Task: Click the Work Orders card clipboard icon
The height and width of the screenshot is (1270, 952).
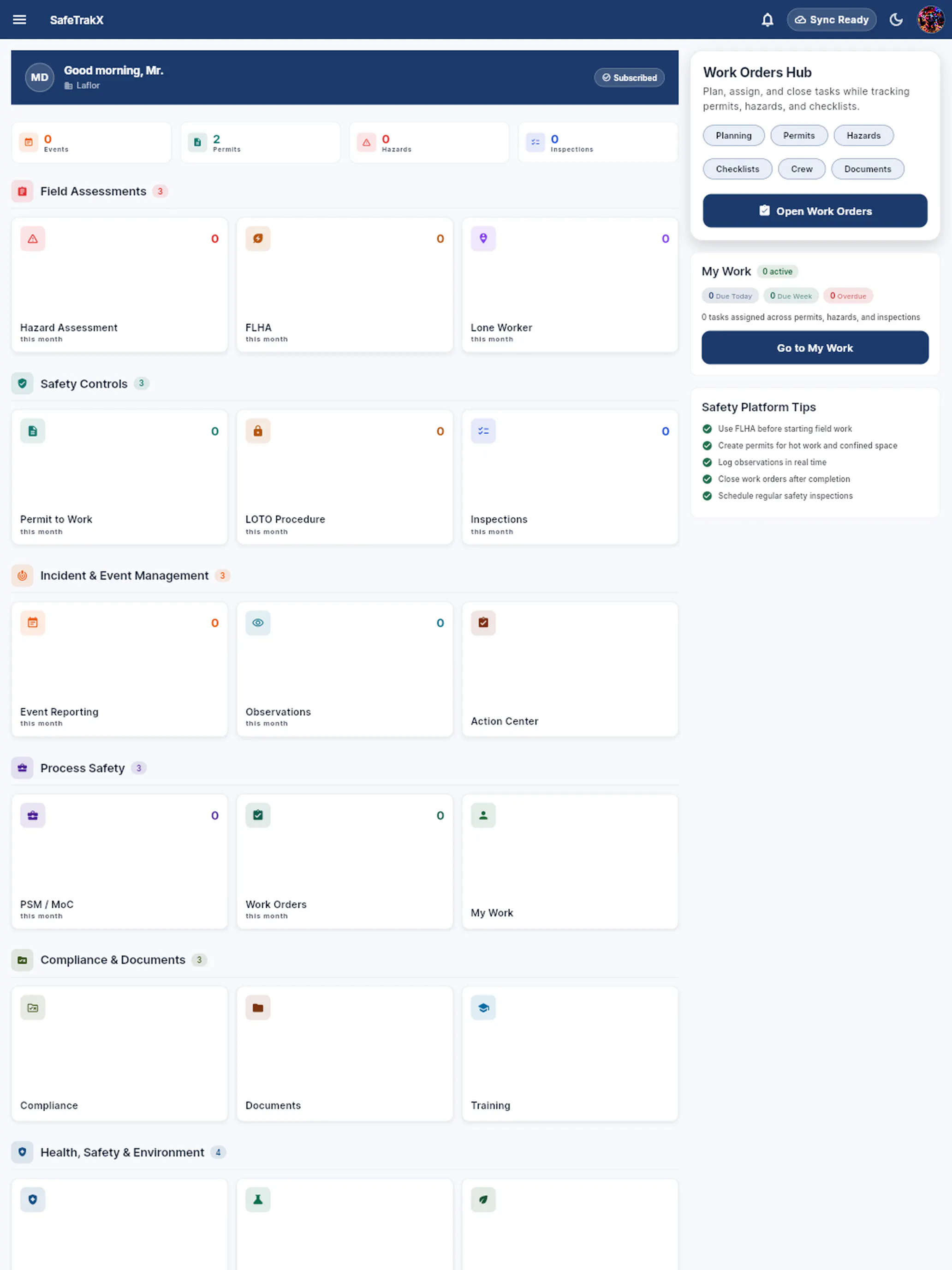Action: (x=258, y=815)
